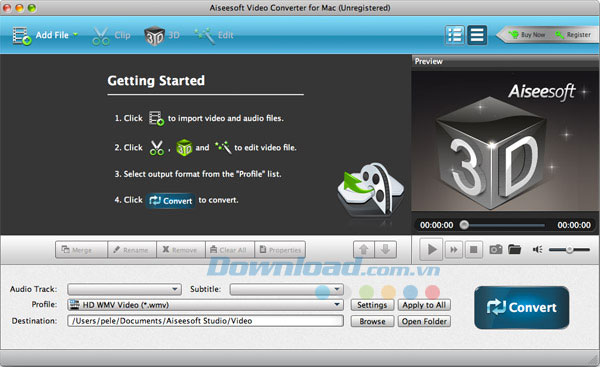Play the preview video

(x=431, y=250)
